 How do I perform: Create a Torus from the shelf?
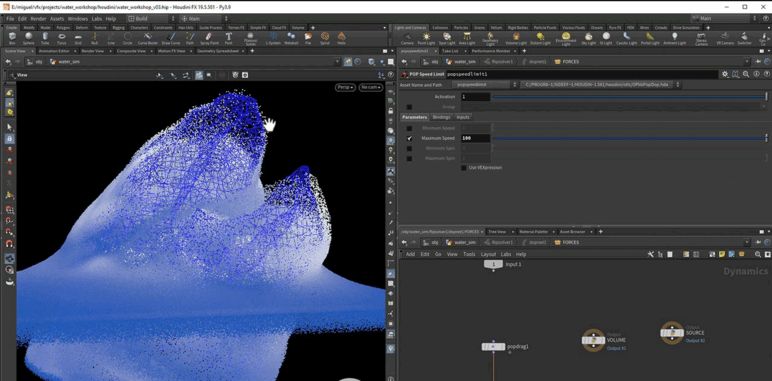(x=62, y=38)
